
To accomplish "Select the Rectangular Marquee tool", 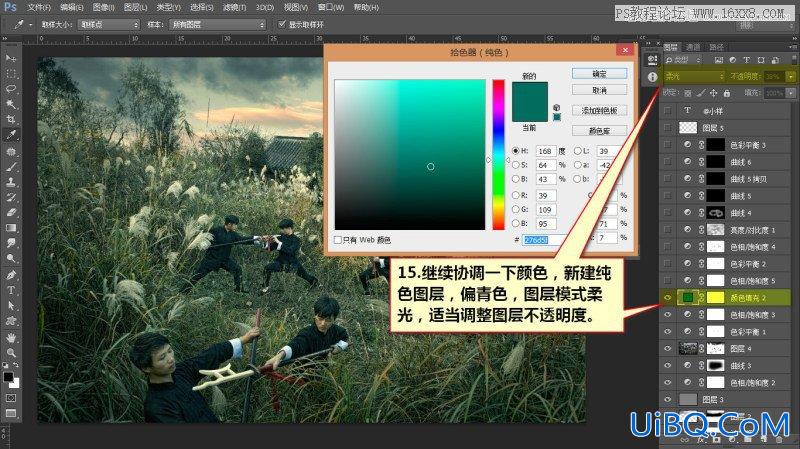I will point(11,73).
